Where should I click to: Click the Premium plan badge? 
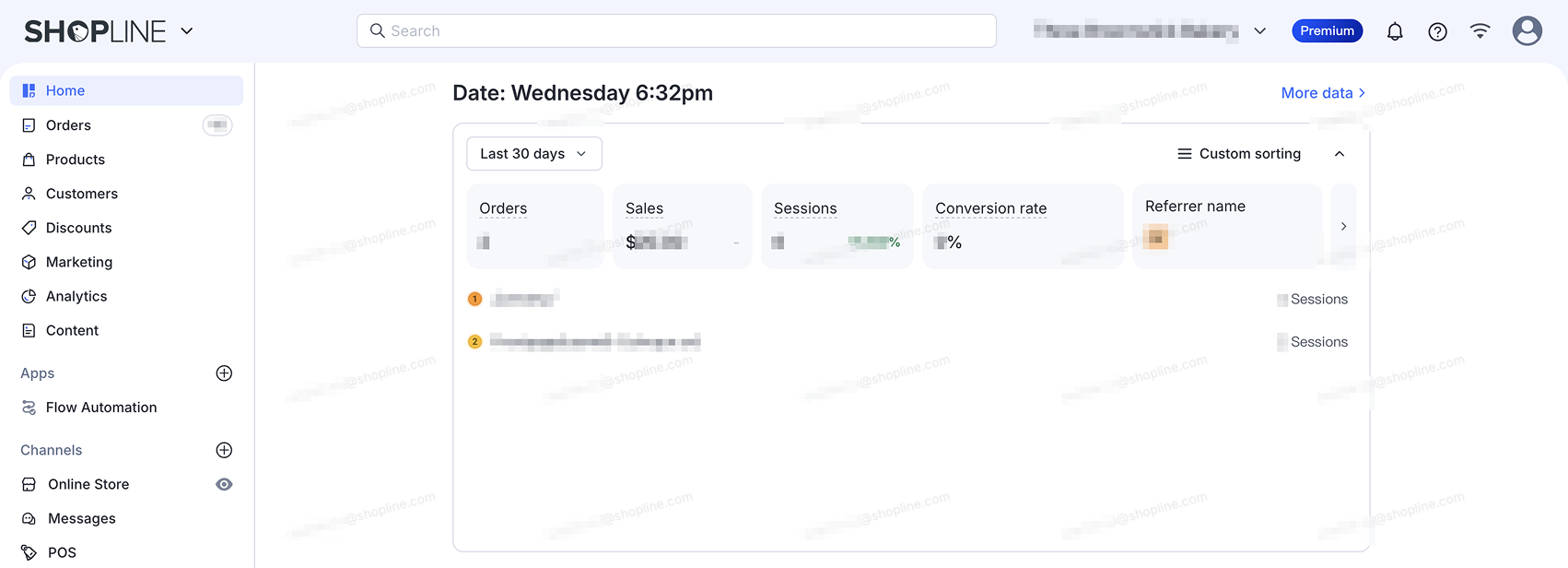click(x=1327, y=31)
